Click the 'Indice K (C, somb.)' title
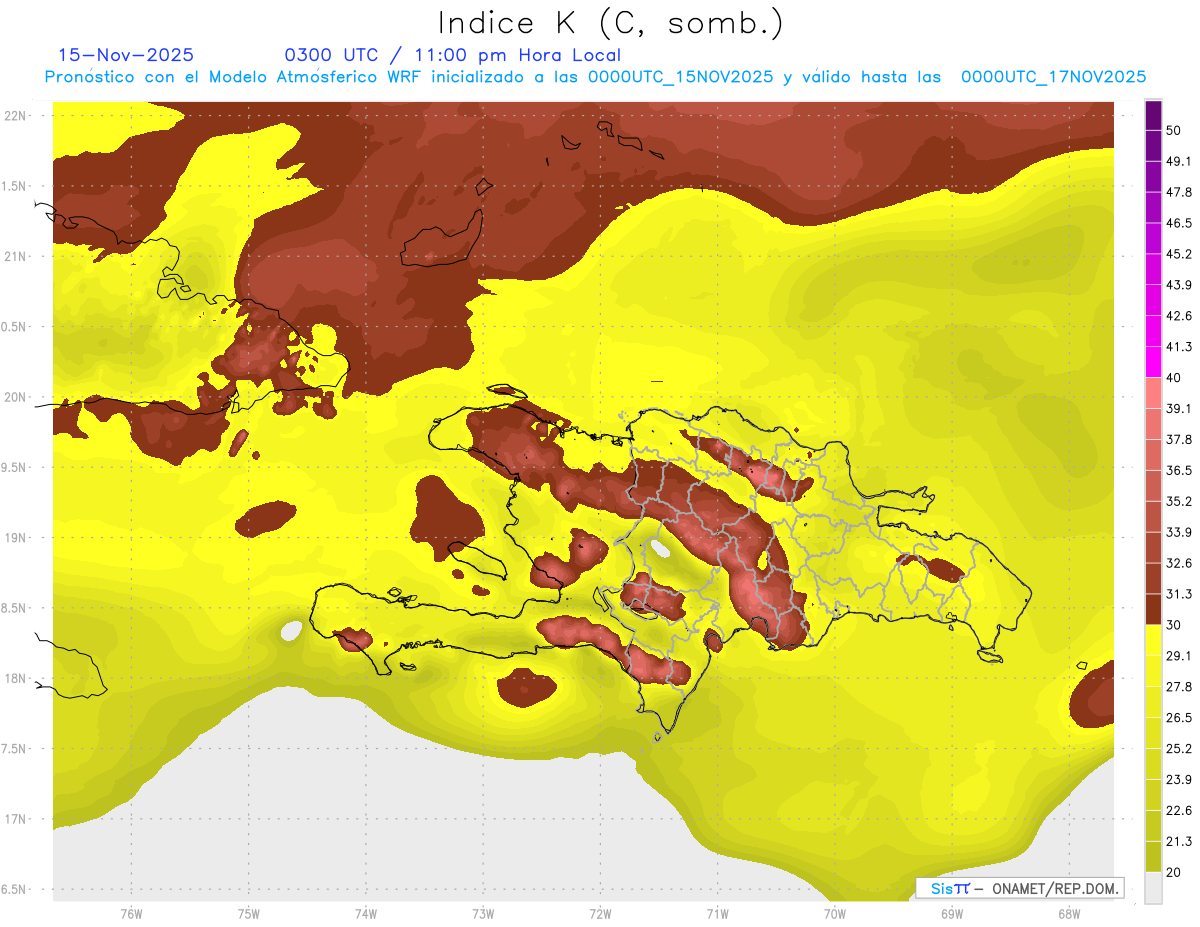The width and height of the screenshot is (1200, 927). (x=610, y=23)
